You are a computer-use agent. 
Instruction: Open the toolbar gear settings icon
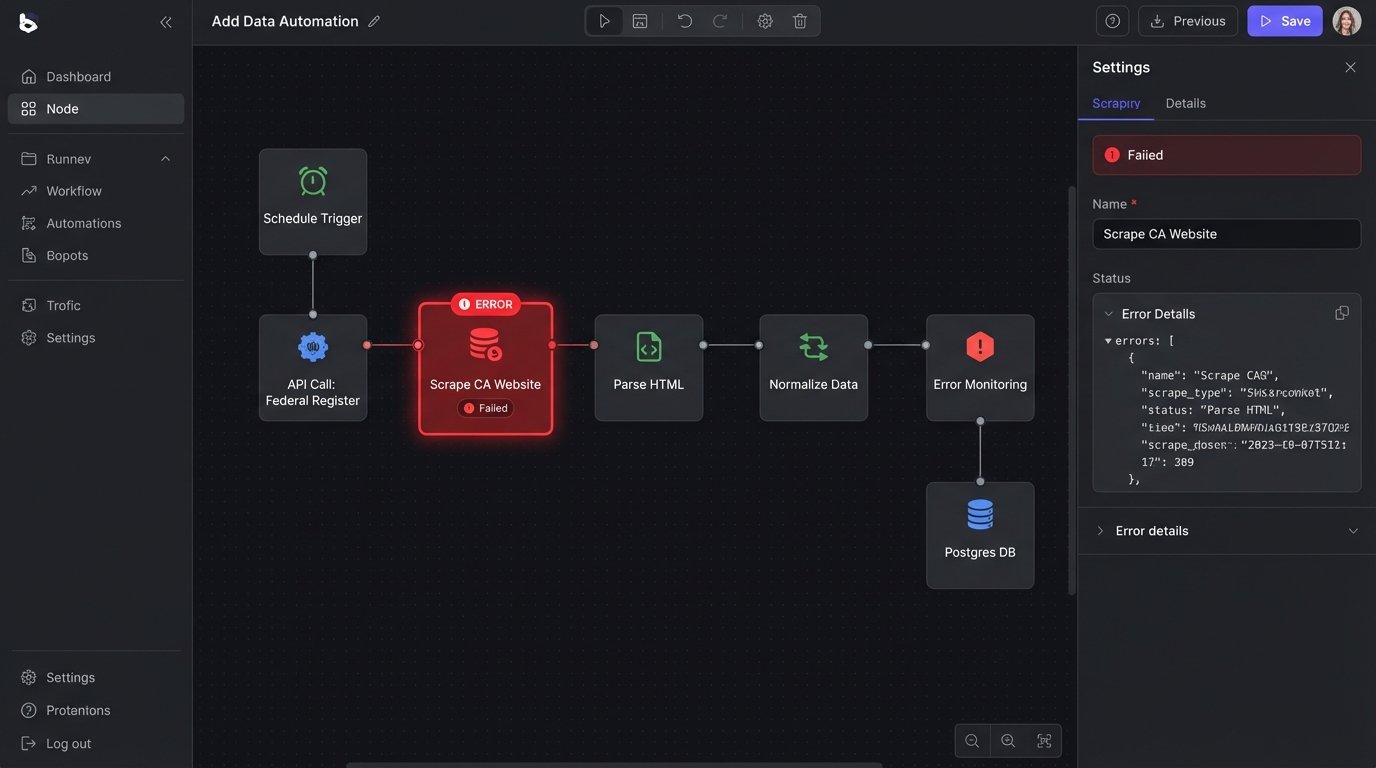click(765, 21)
